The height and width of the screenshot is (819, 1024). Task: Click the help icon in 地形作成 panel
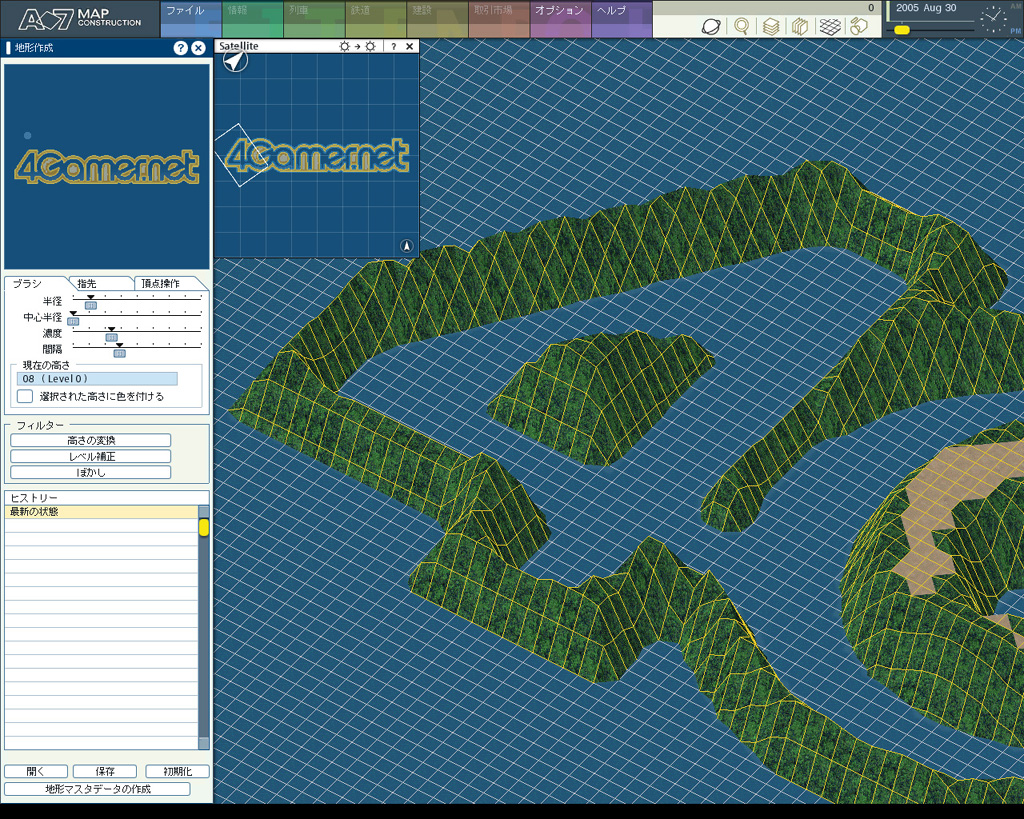[181, 48]
